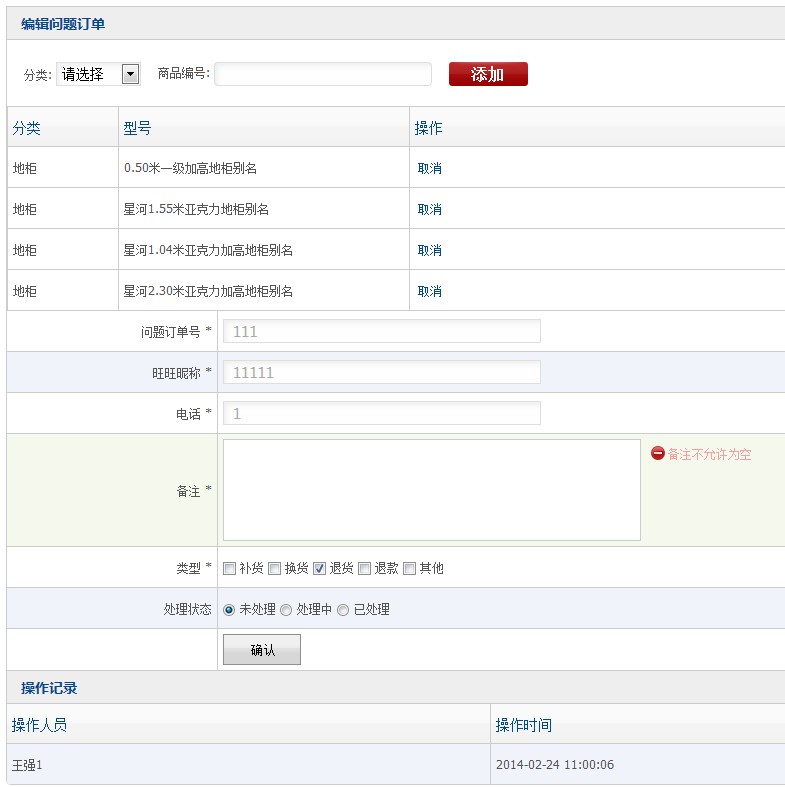Click the 商品编号 input field
This screenshot has height=787, width=785.
(322, 74)
